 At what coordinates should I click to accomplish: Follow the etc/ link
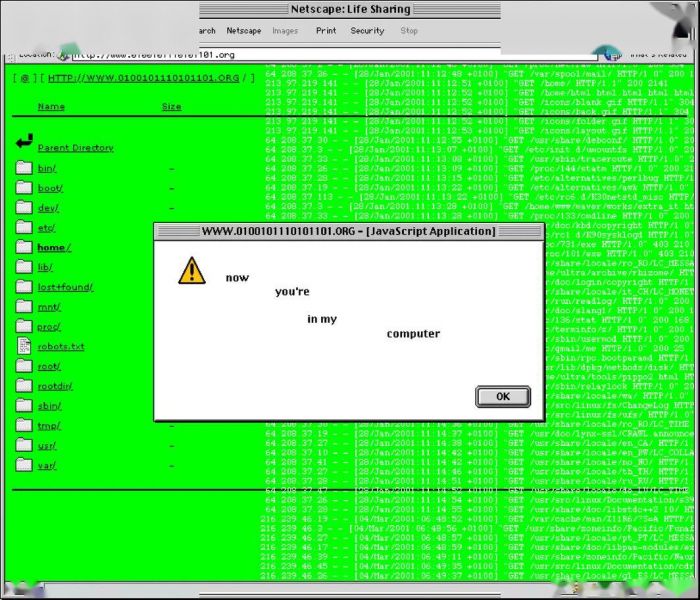tap(46, 228)
